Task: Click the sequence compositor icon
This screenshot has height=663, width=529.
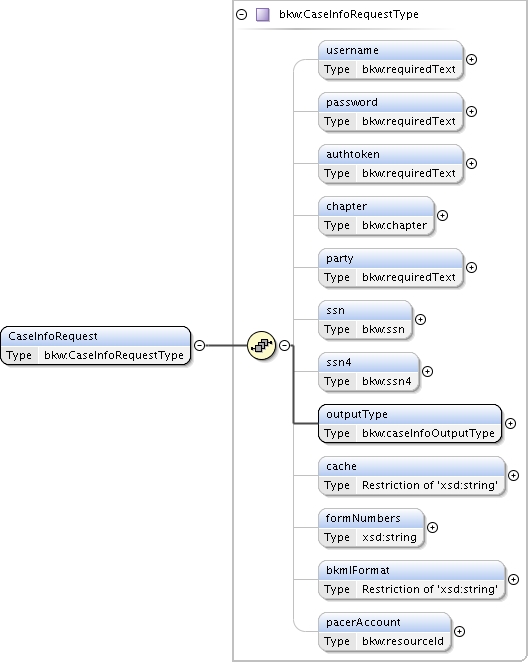Action: pos(261,345)
